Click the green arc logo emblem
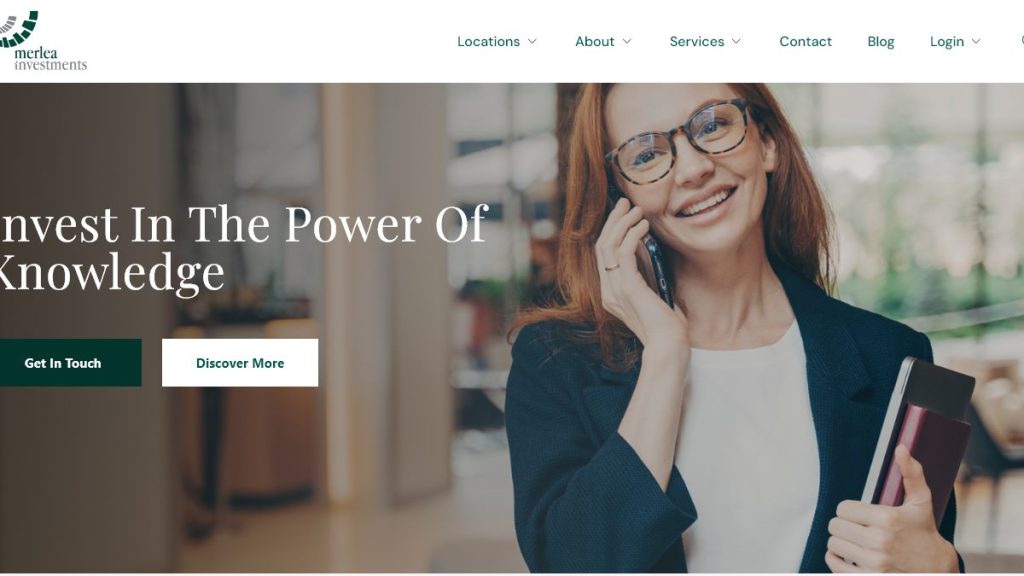This screenshot has height=576, width=1024. click(18, 29)
